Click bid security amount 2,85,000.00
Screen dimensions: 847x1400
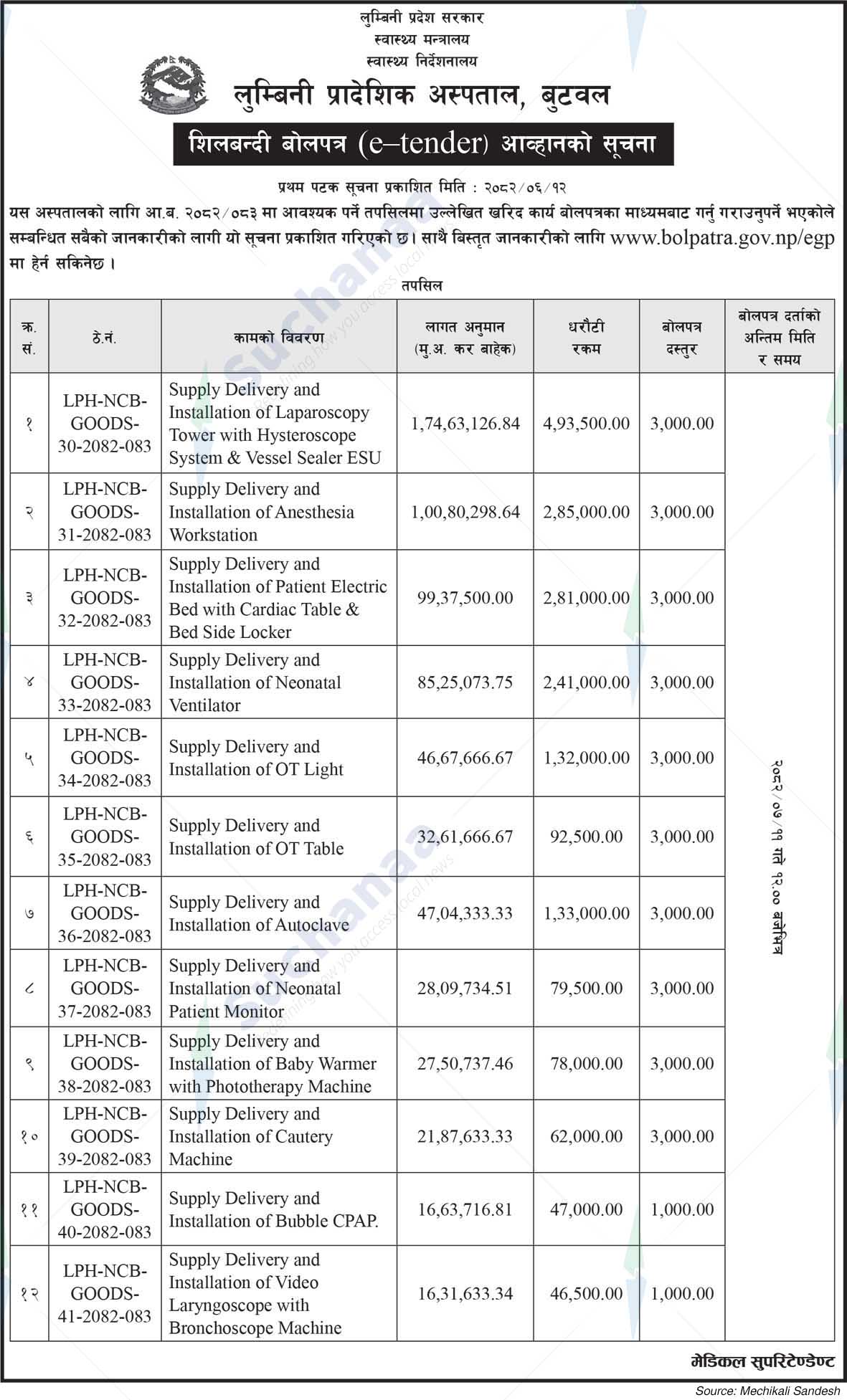pos(586,512)
